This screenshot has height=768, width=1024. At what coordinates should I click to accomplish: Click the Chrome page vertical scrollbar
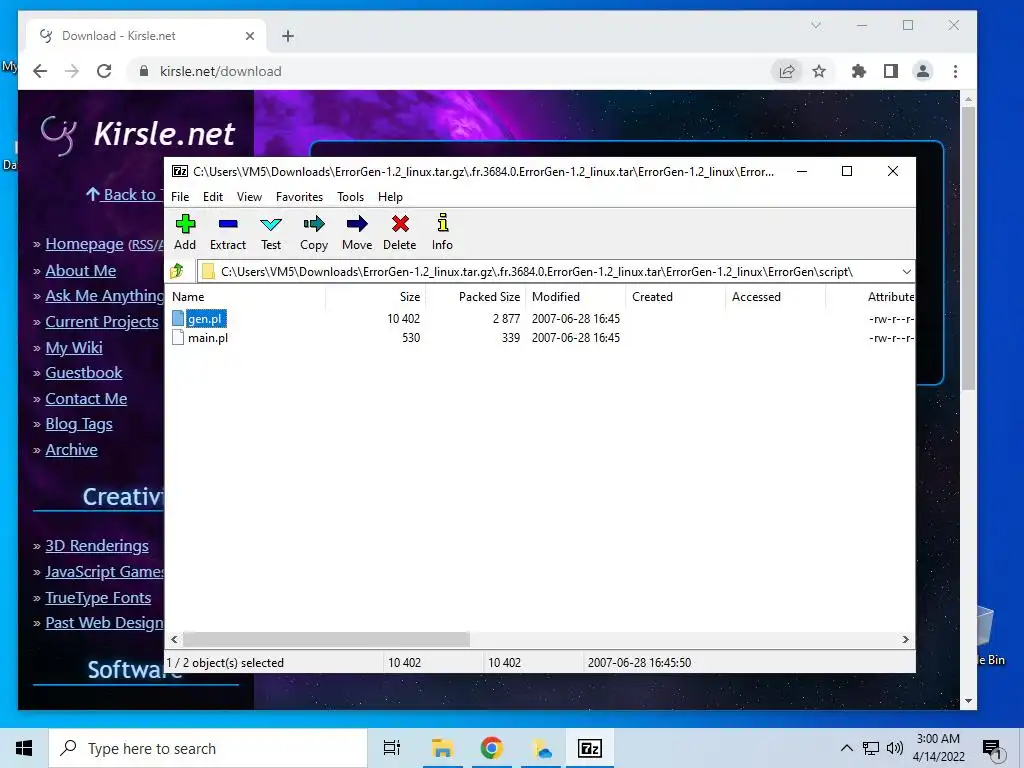(x=968, y=248)
